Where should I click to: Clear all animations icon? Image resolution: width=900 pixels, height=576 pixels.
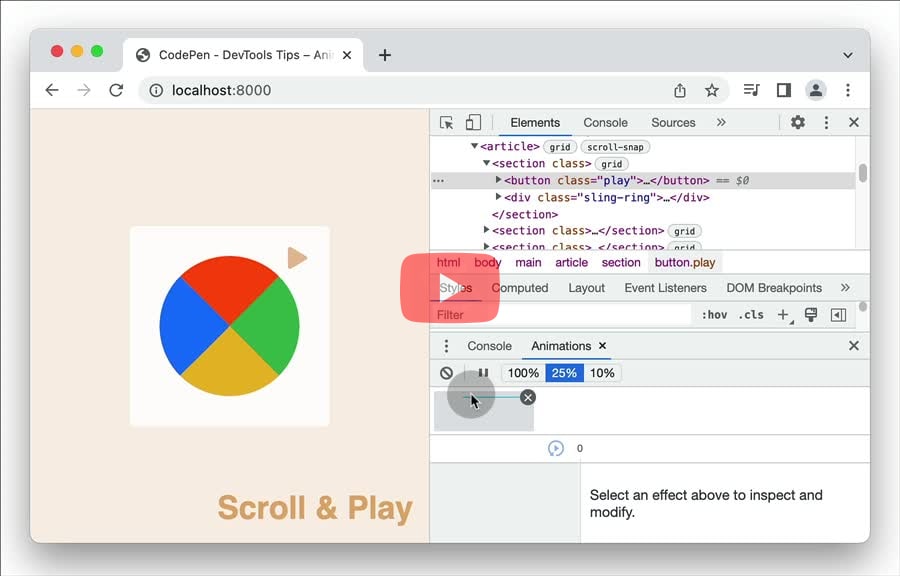(x=446, y=373)
